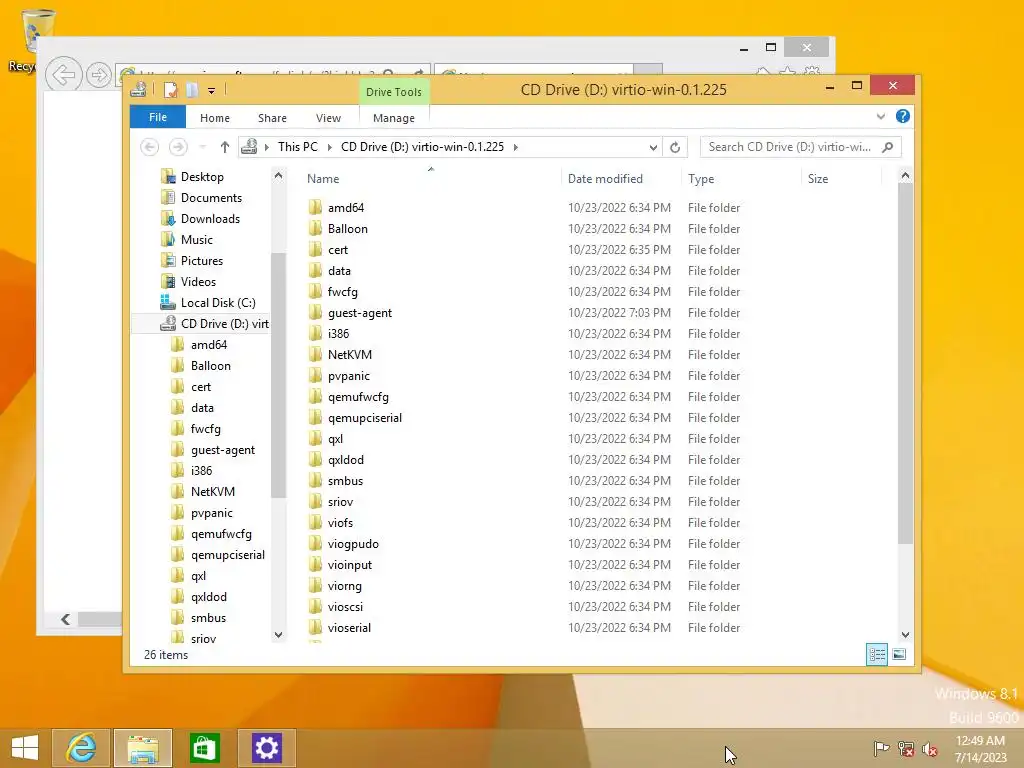Click the taskbar clock showing 12:49 AM
Viewport: 1024px width, 768px height.
tap(981, 748)
